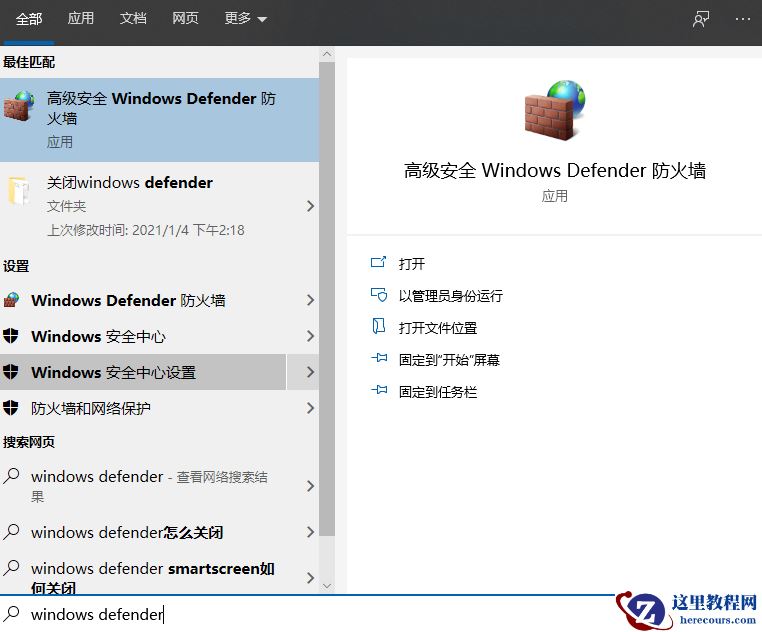Click search icon beside smartscreen如何关闭 suggestion

click(11, 567)
